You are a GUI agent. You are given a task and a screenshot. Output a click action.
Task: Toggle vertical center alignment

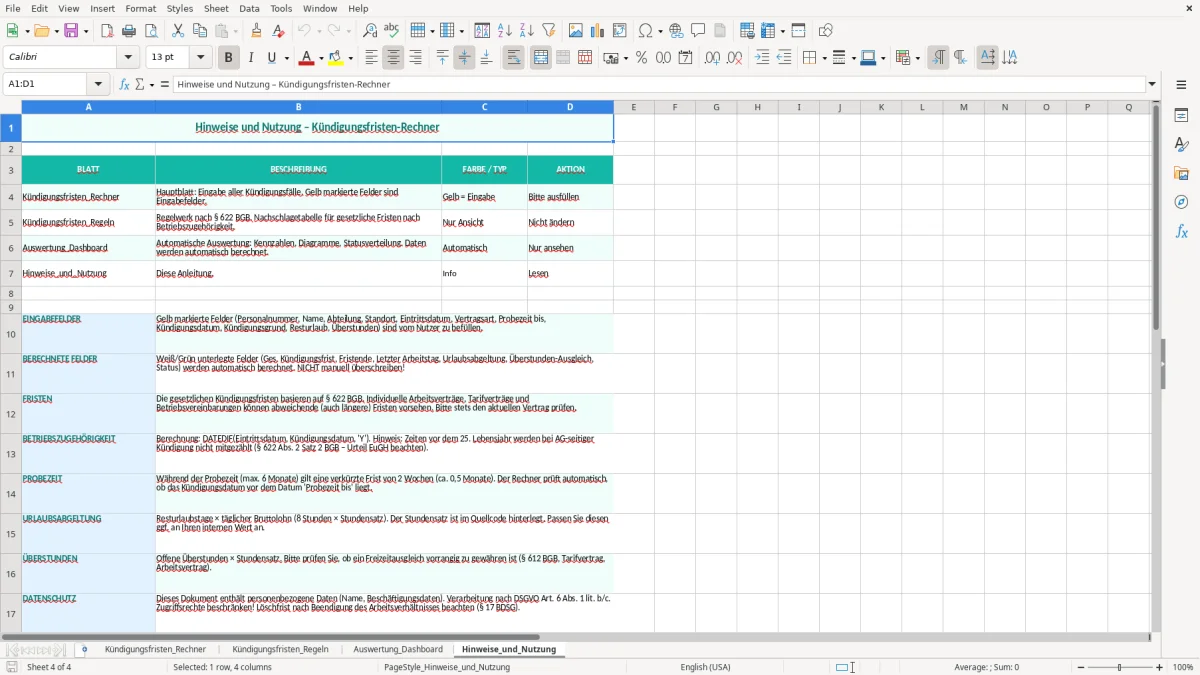(x=464, y=58)
